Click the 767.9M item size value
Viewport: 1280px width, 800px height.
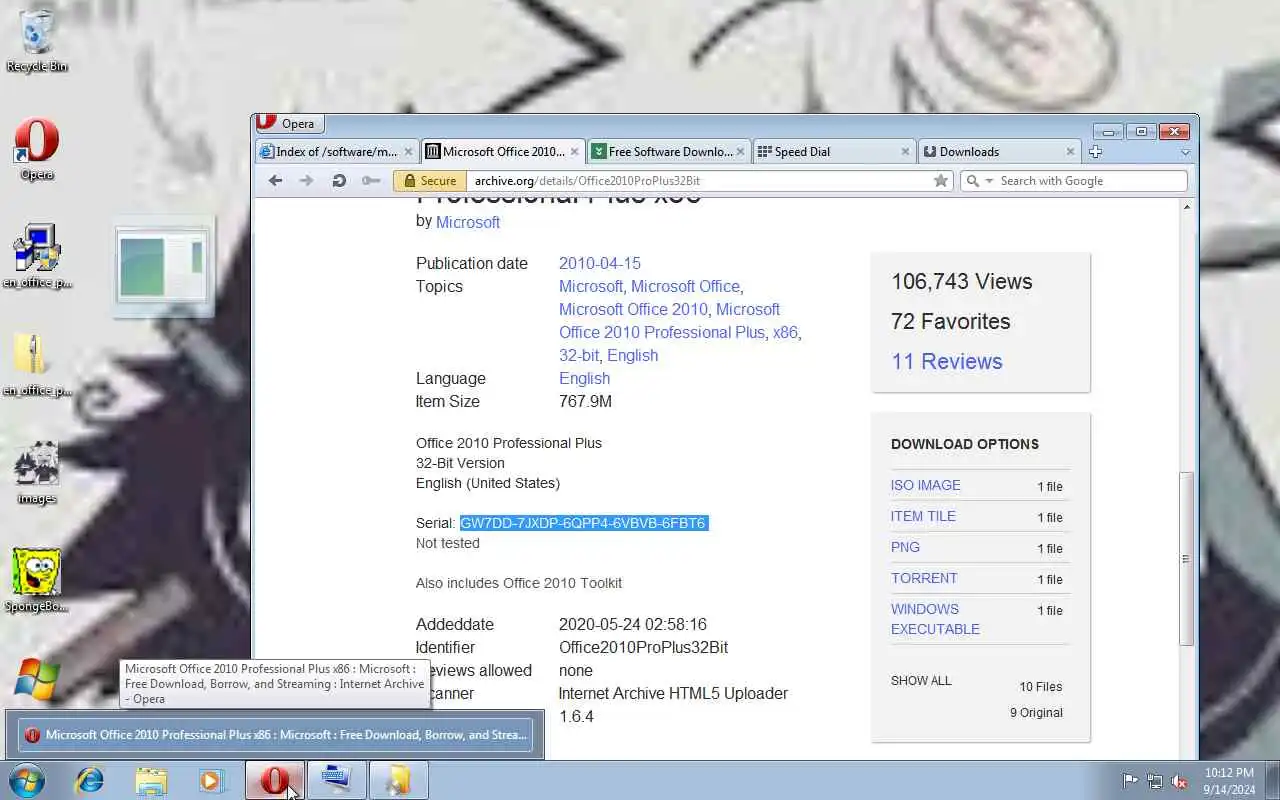coord(585,401)
